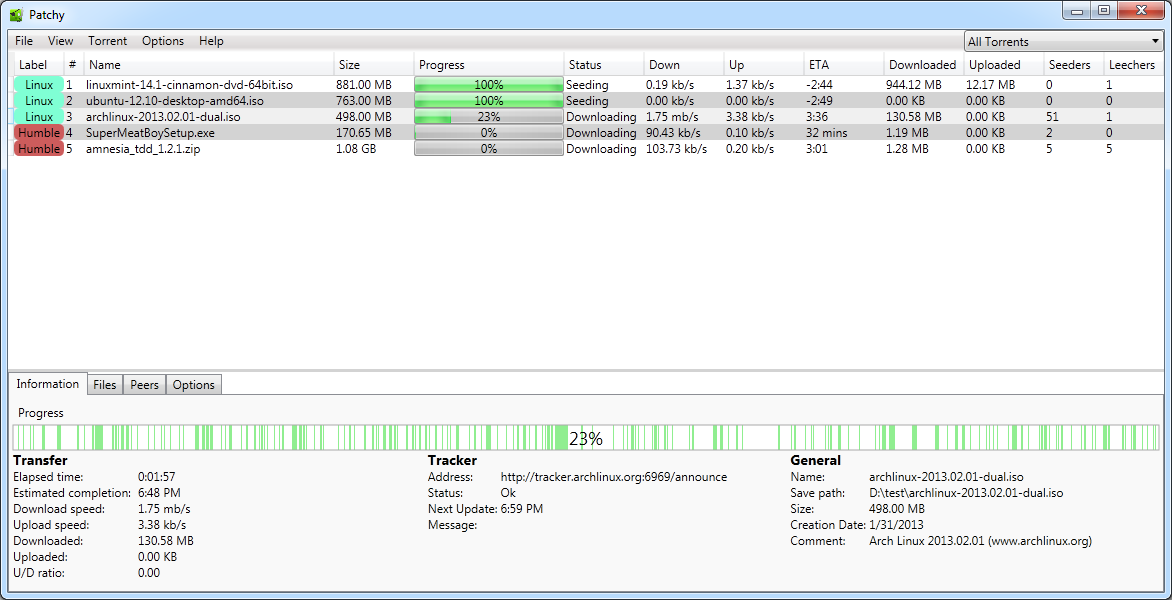Screen dimensions: 1172x600
Task: Open the Help menu
Action: tap(211, 41)
